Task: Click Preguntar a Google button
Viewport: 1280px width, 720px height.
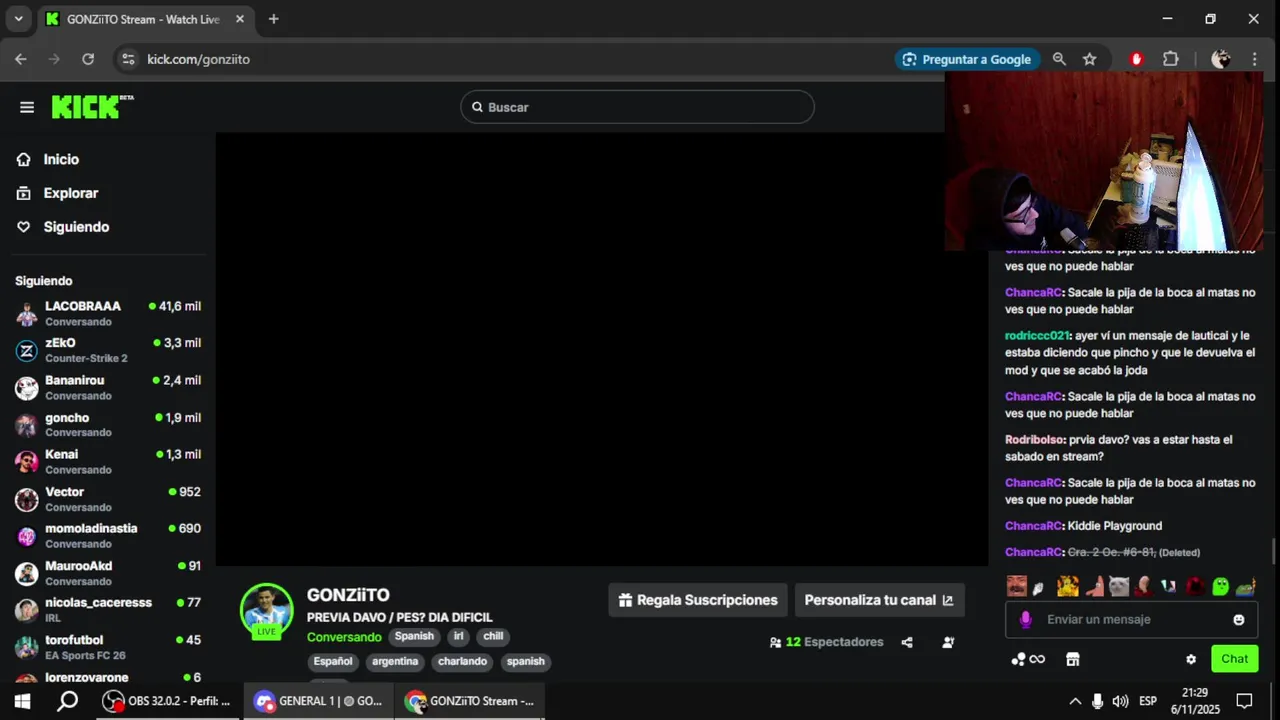Action: [x=967, y=59]
